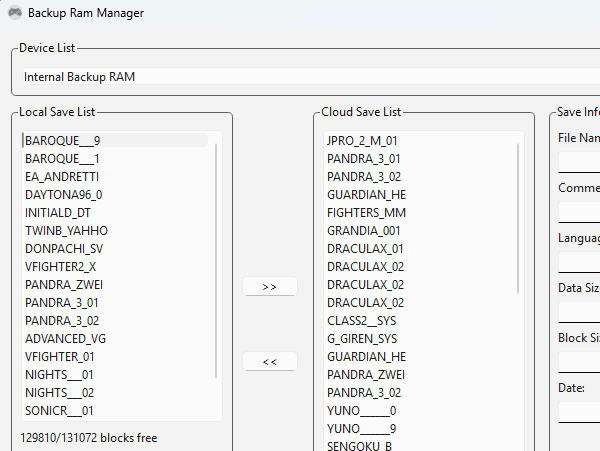Screen dimensions: 600x451
Task: Select DRACULAX_01 cloud save
Action: pos(417,248)
